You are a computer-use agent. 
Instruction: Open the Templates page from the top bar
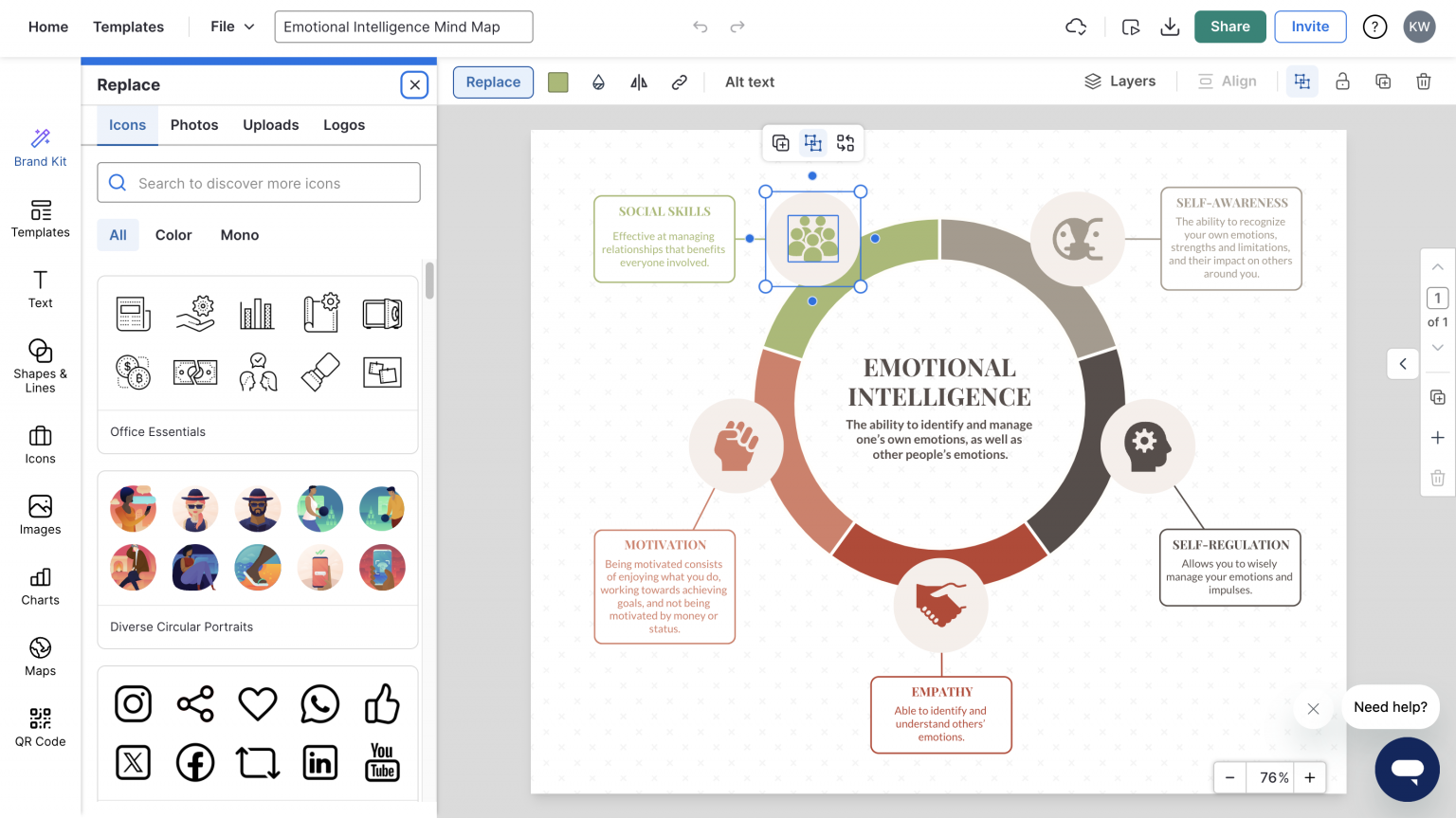[x=128, y=27]
